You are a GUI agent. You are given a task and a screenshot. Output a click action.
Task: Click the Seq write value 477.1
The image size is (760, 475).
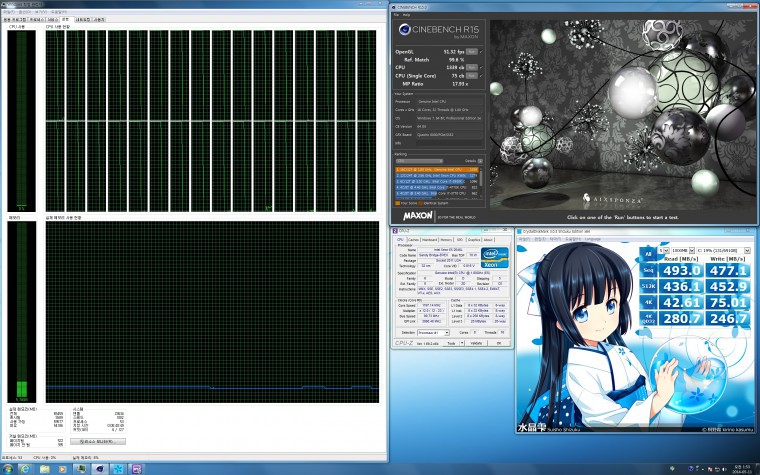(x=728, y=270)
